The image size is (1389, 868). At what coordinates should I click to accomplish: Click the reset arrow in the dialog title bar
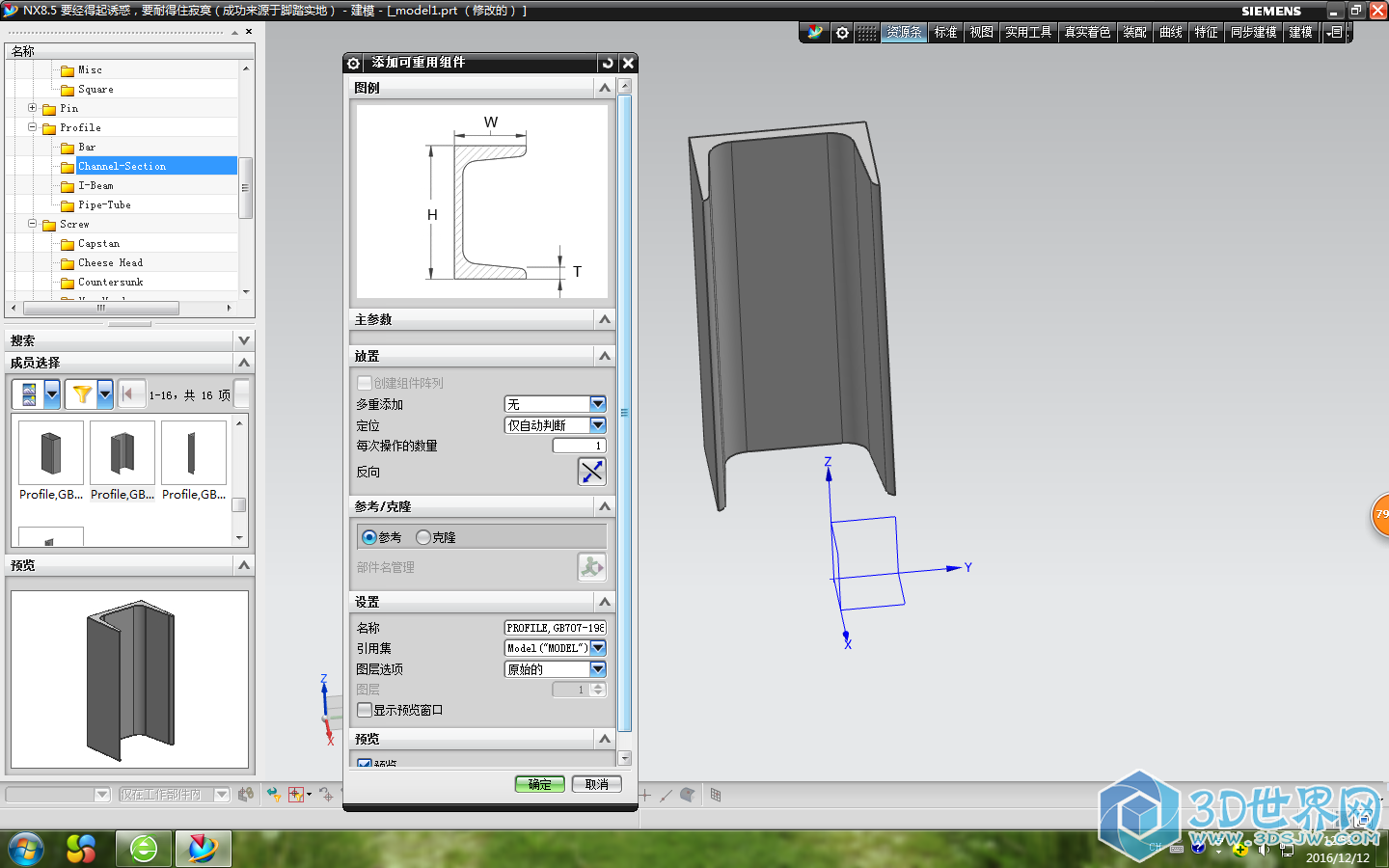tap(607, 63)
